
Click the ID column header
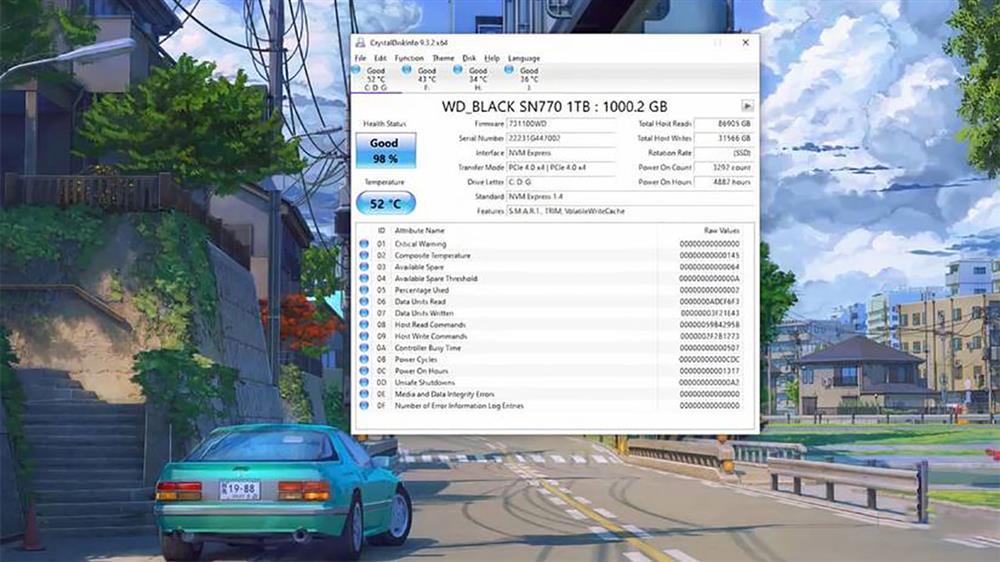point(381,230)
